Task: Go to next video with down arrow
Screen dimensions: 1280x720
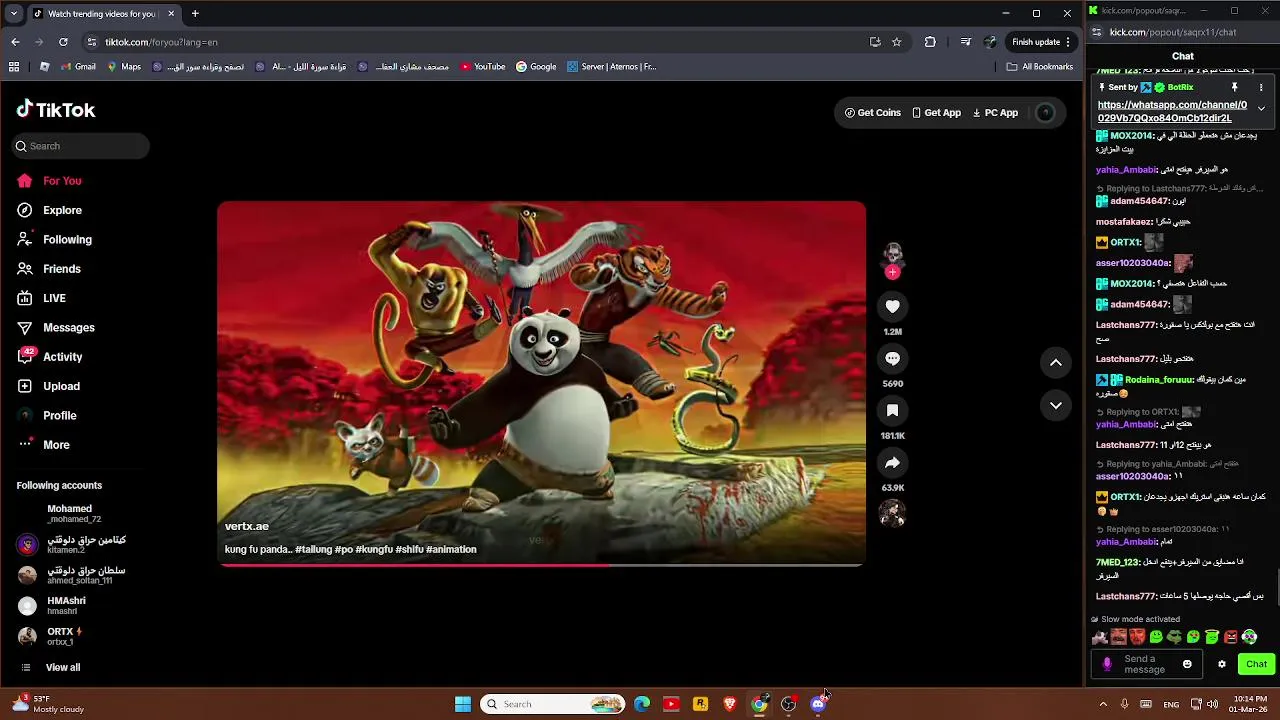Action: (1056, 405)
